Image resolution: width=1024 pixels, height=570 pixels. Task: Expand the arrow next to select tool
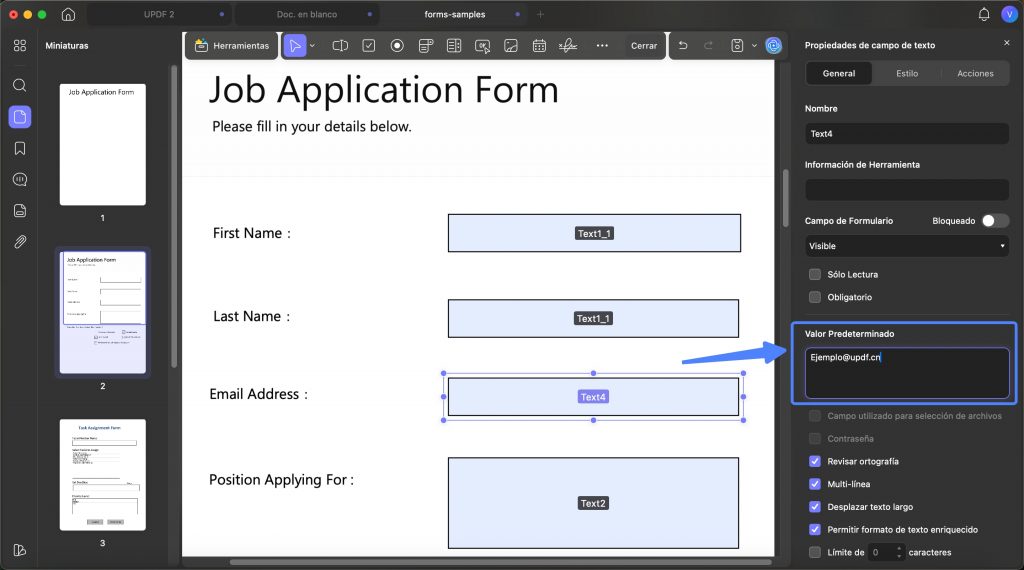pos(312,46)
